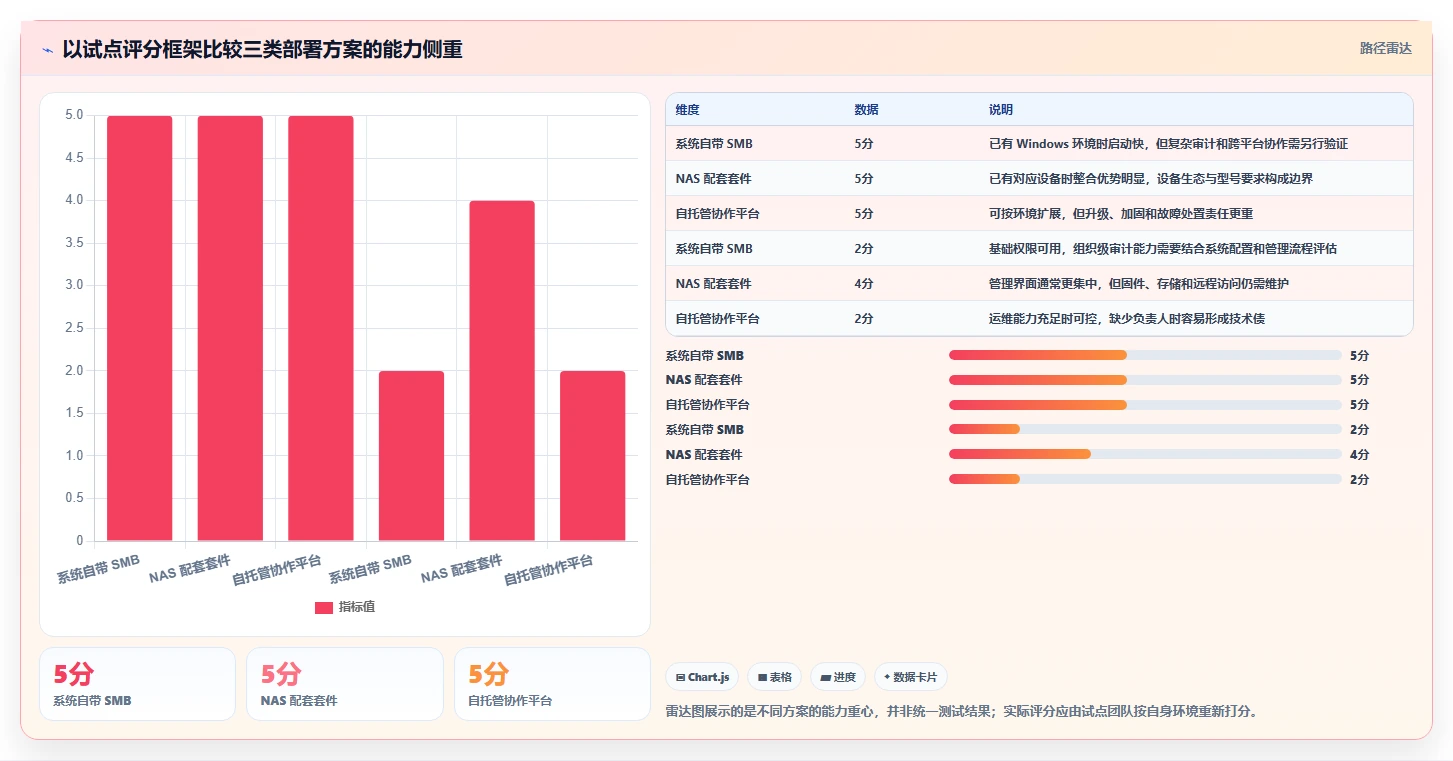1453x761 pixels.
Task: Click the 5分 系统自带 SMB summary card
Action: [138, 684]
